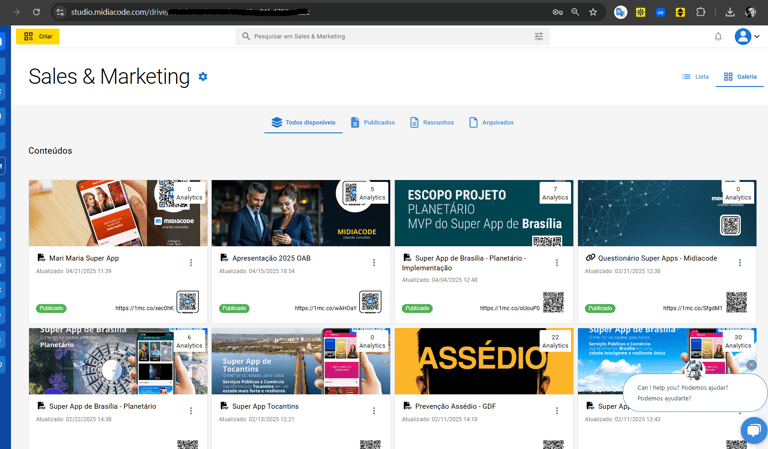View Analytics badge on Apresentação 2025 OAB card

coord(372,193)
